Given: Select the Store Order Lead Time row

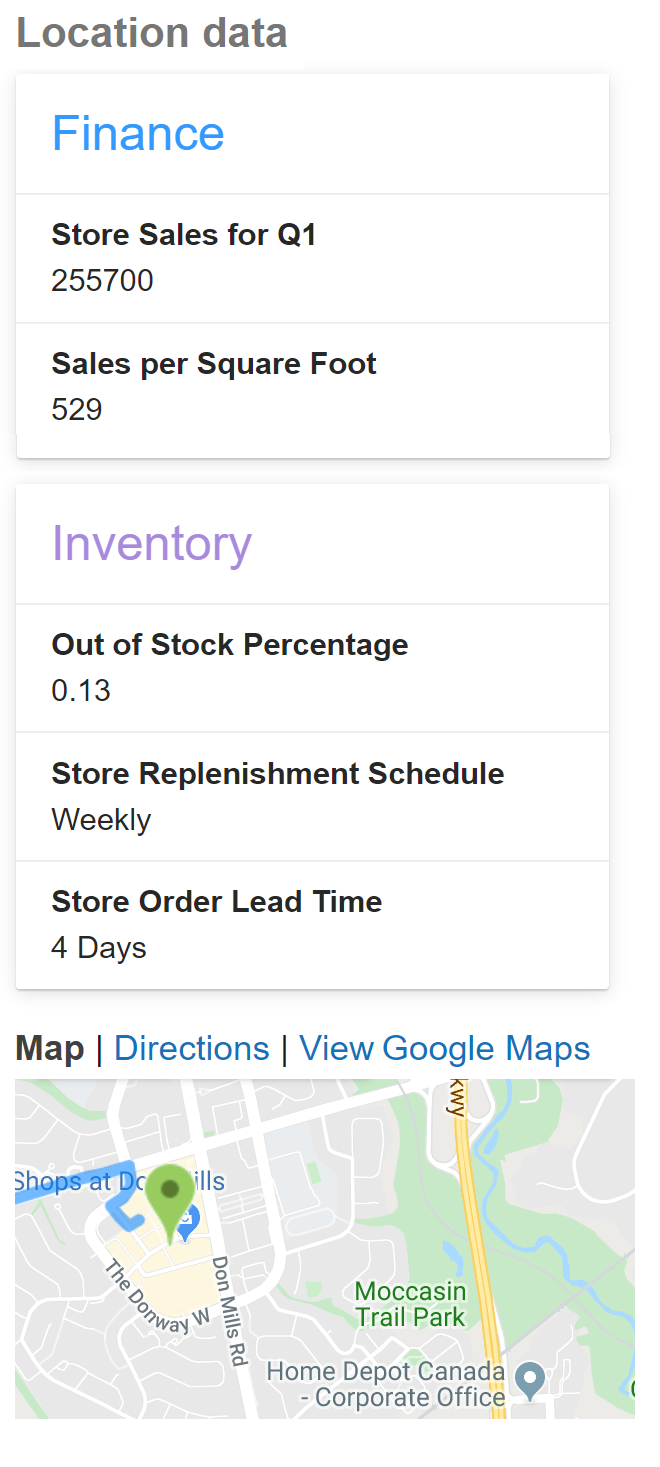Looking at the screenshot, I should (313, 925).
